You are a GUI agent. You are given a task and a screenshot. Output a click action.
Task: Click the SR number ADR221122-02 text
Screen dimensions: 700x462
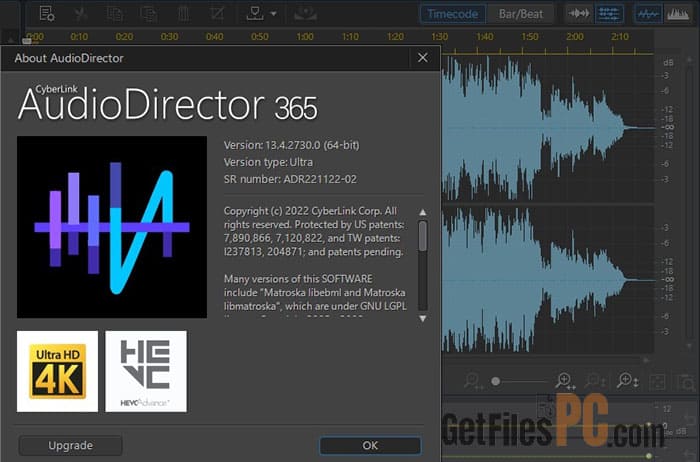pos(290,179)
